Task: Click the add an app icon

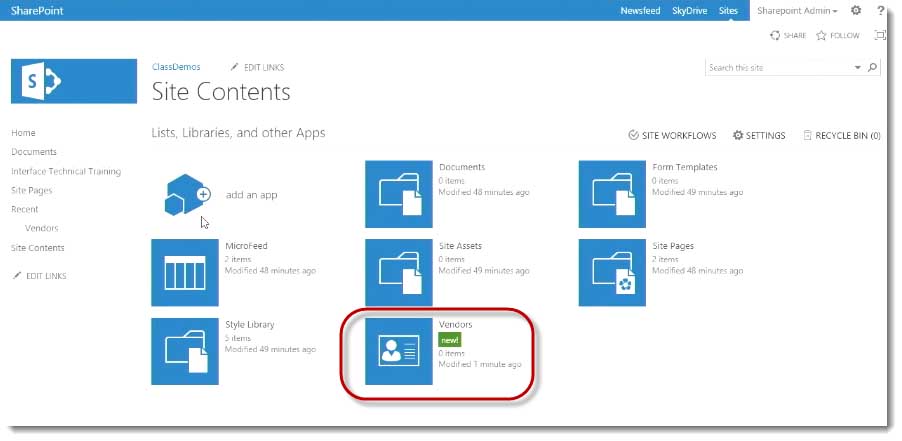Action: (x=186, y=194)
